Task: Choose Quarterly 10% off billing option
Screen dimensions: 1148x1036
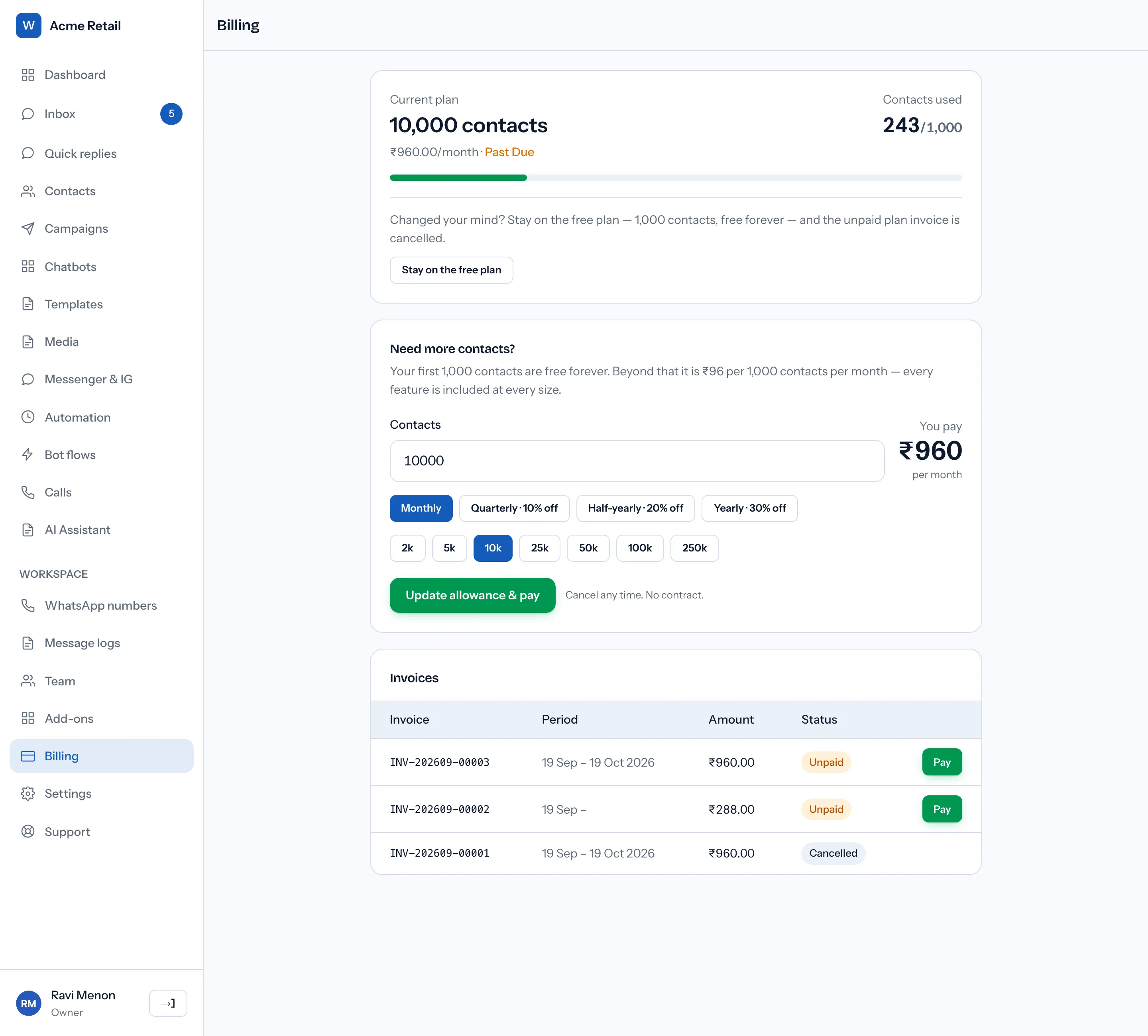Action: pos(514,508)
